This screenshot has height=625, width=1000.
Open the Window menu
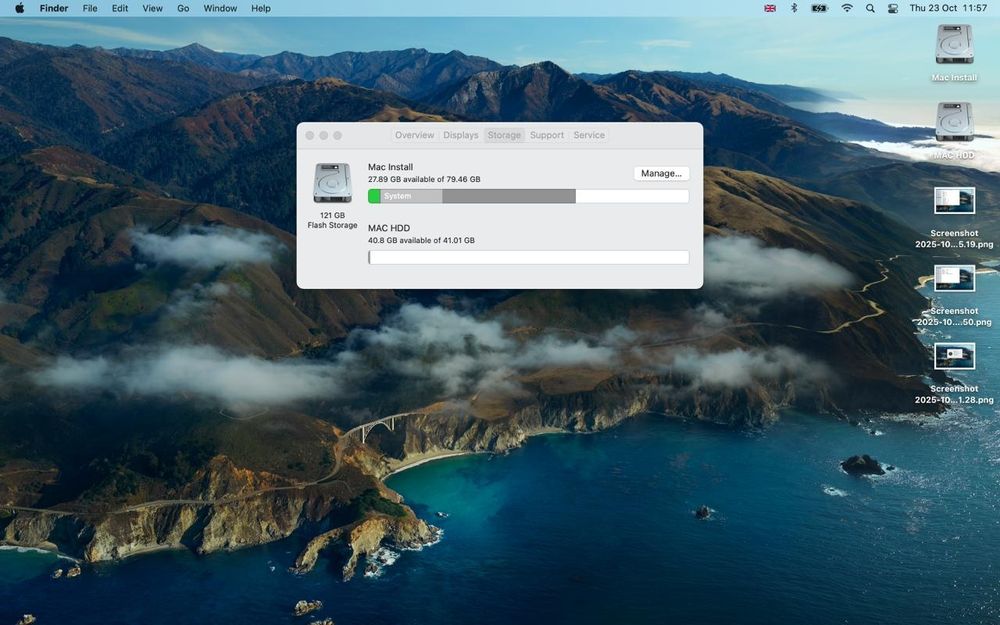tap(220, 8)
